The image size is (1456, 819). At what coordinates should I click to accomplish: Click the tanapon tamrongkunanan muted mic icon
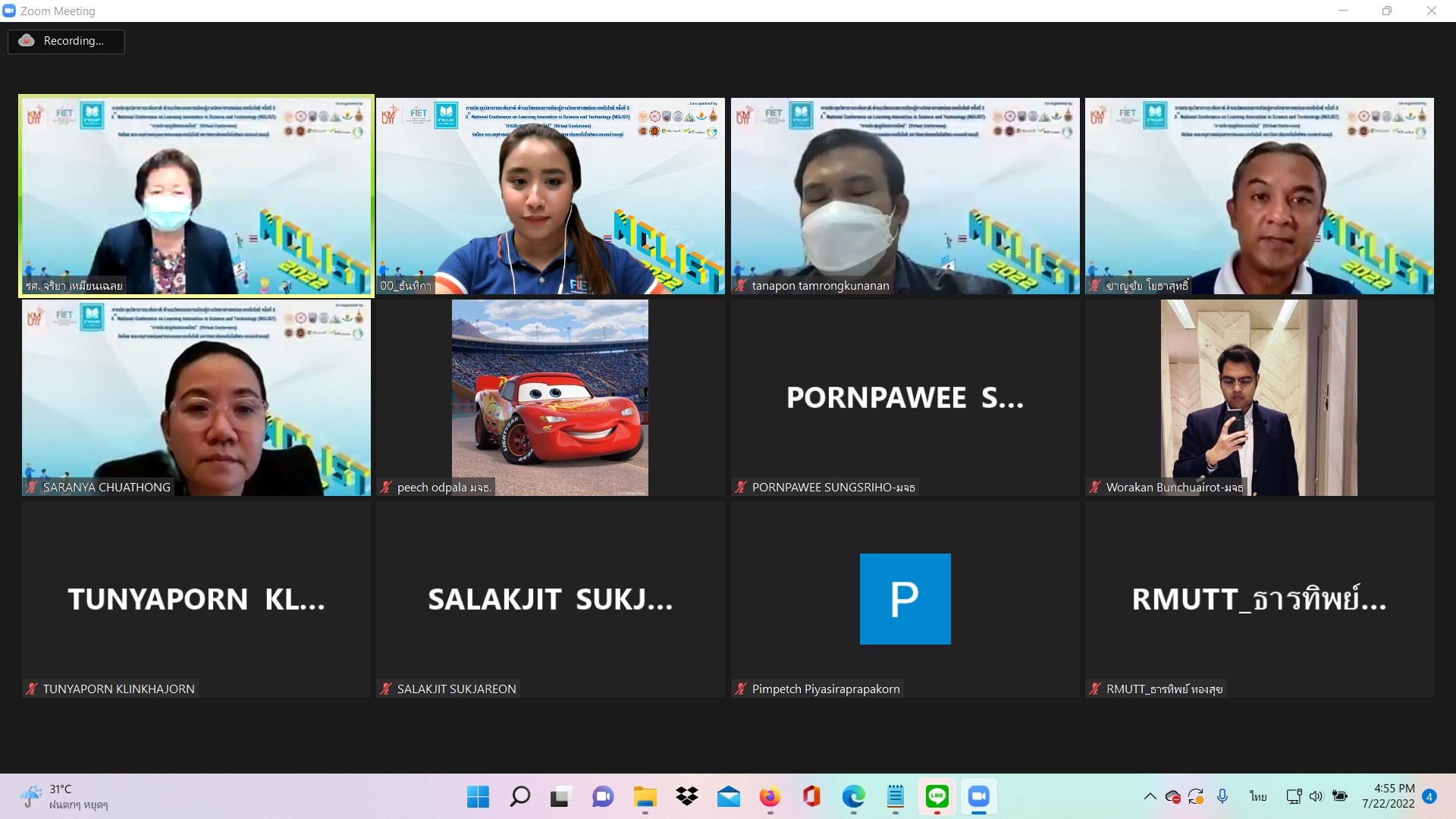click(x=741, y=286)
